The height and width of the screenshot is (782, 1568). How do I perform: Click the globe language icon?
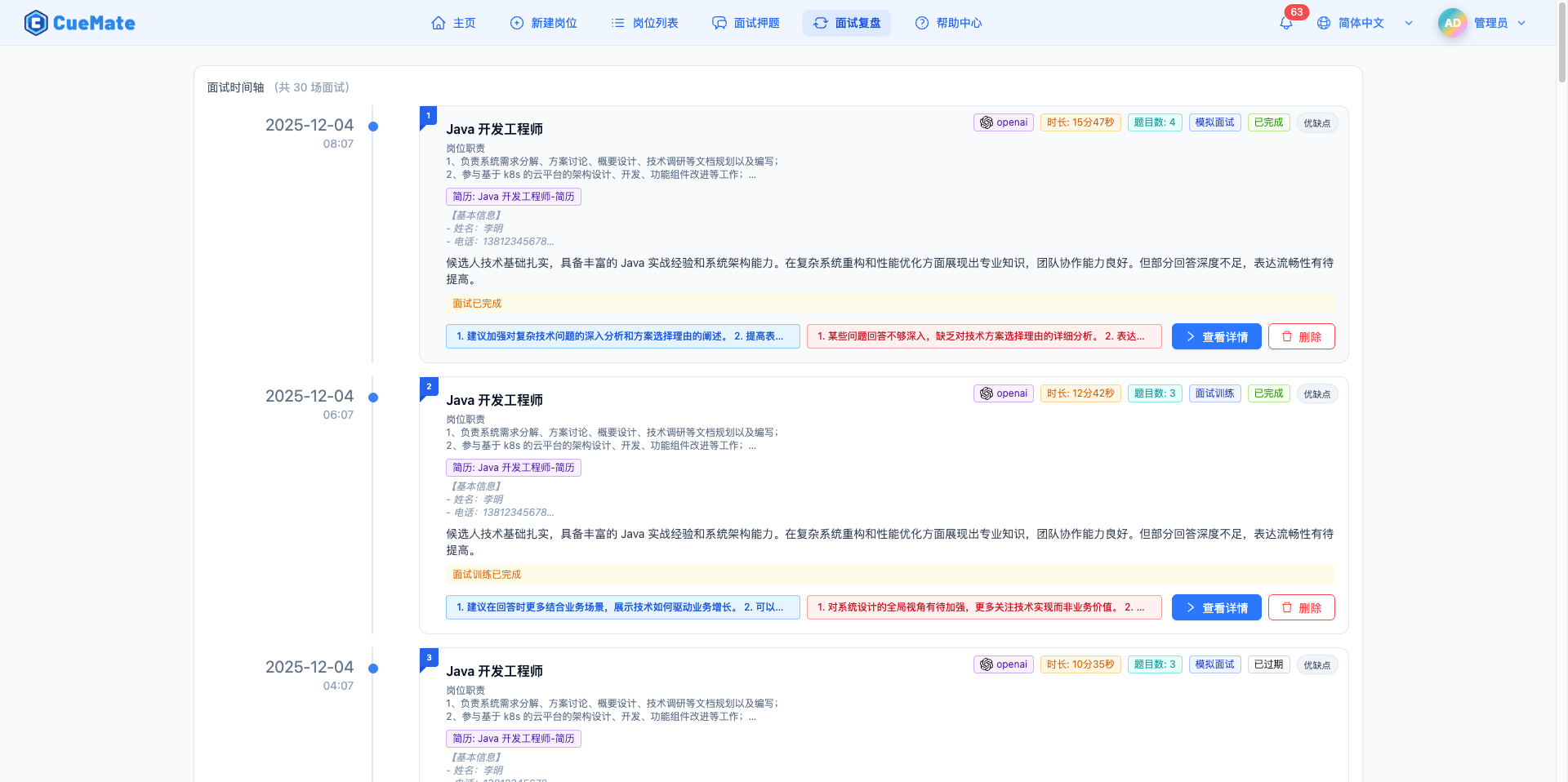click(x=1323, y=22)
